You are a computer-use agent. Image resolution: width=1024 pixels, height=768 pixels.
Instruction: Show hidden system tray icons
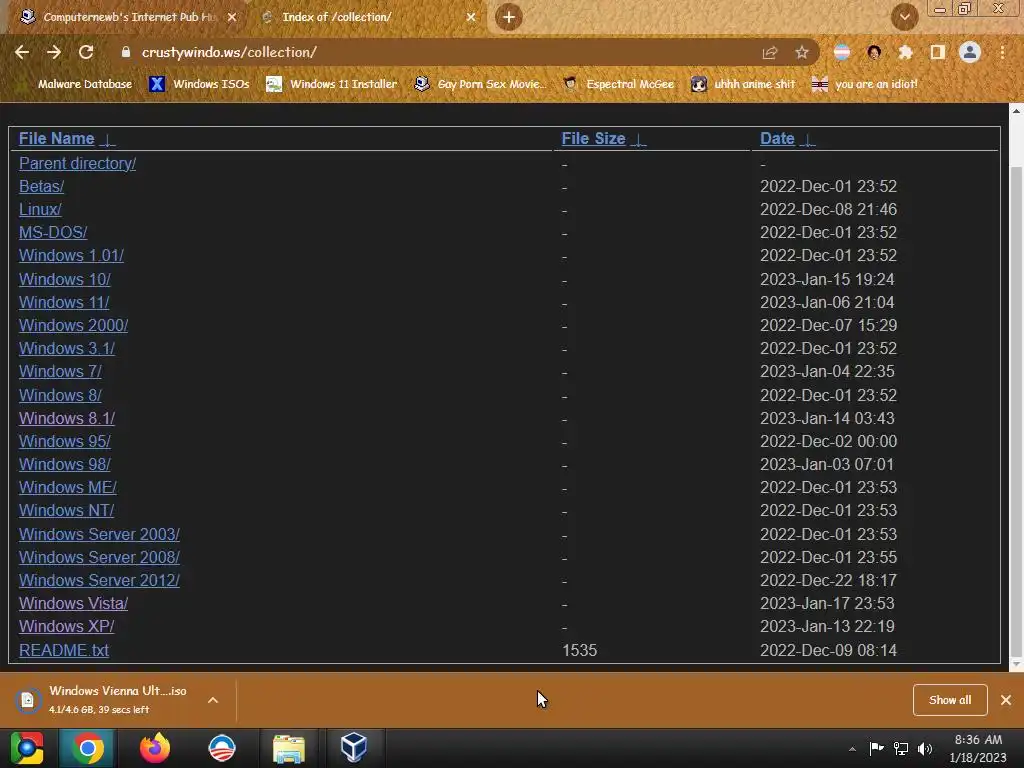[852, 749]
